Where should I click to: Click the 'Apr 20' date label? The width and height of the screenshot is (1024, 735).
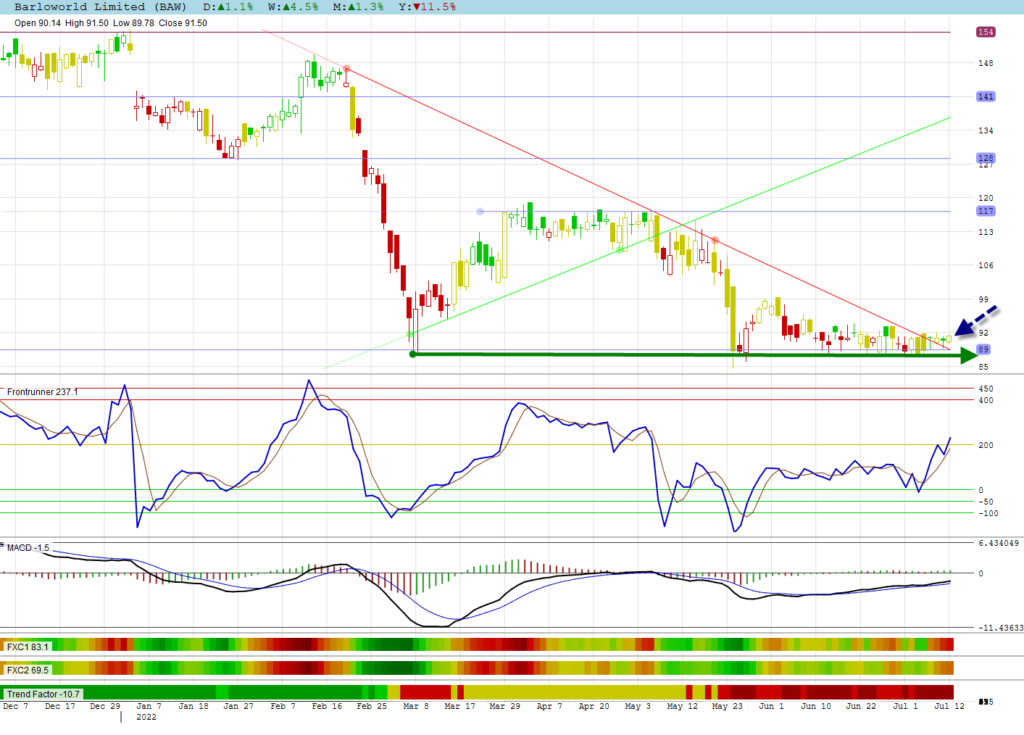point(594,706)
